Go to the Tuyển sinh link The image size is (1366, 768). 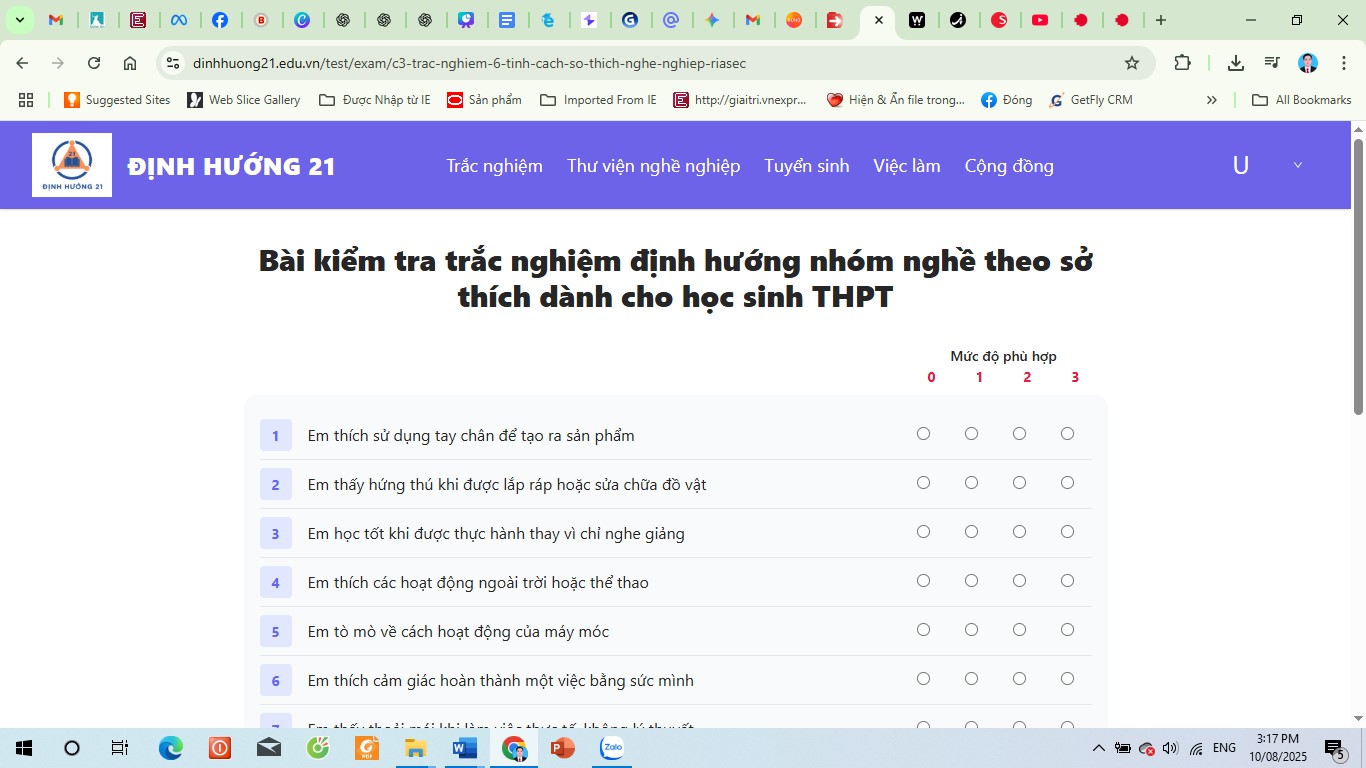click(x=806, y=166)
